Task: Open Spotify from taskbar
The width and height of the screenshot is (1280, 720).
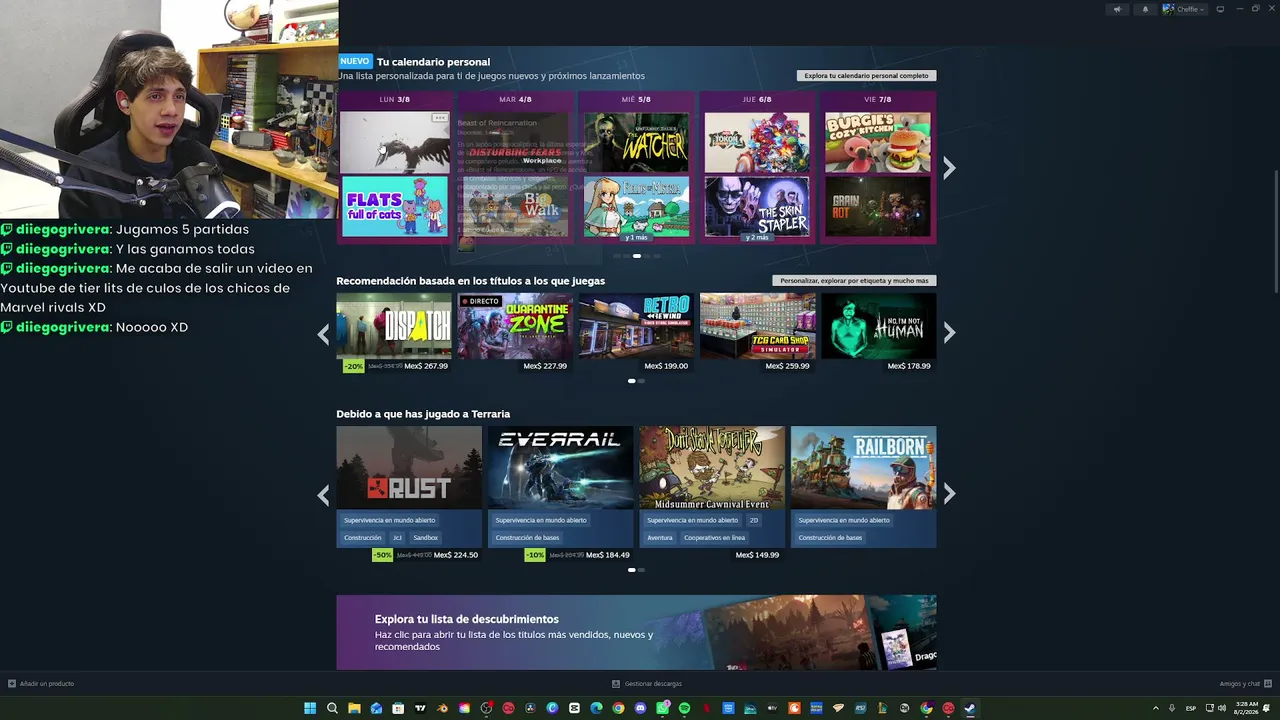Action: pyautogui.click(x=684, y=708)
